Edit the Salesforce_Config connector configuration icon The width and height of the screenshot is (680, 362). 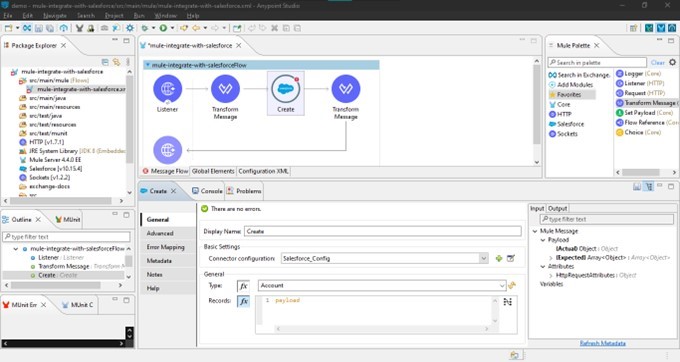pos(511,258)
